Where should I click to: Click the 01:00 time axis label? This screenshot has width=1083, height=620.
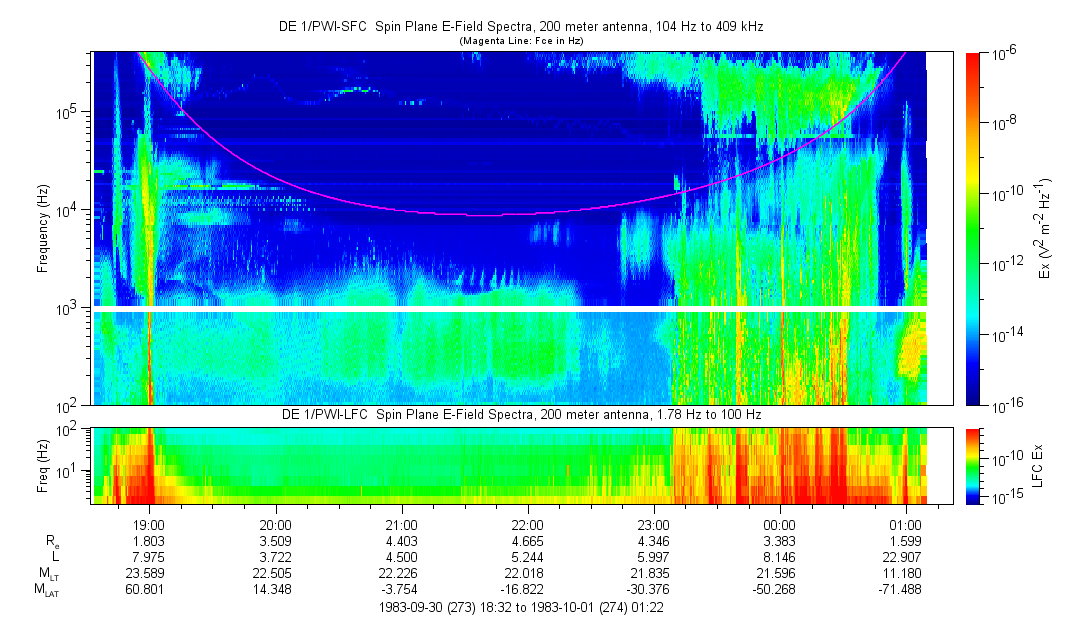pyautogui.click(x=905, y=525)
